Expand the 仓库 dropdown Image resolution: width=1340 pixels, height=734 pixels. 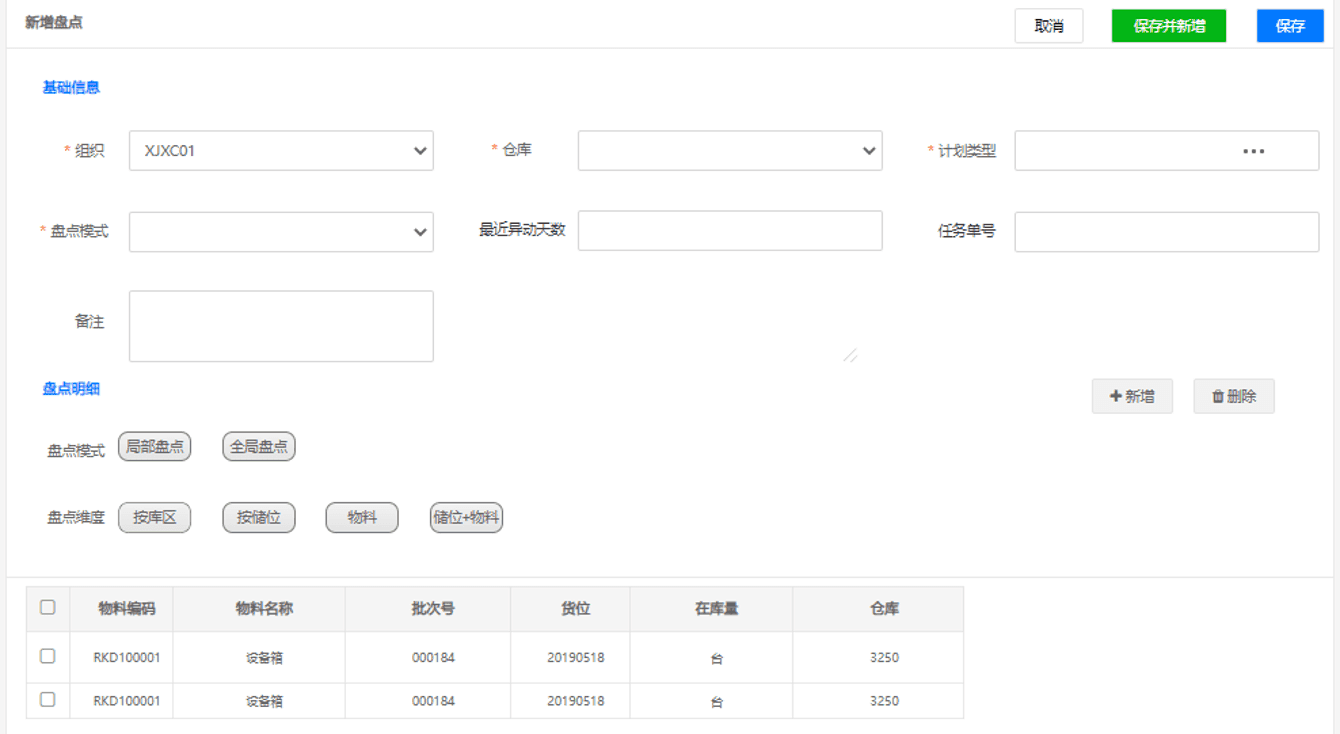click(729, 151)
